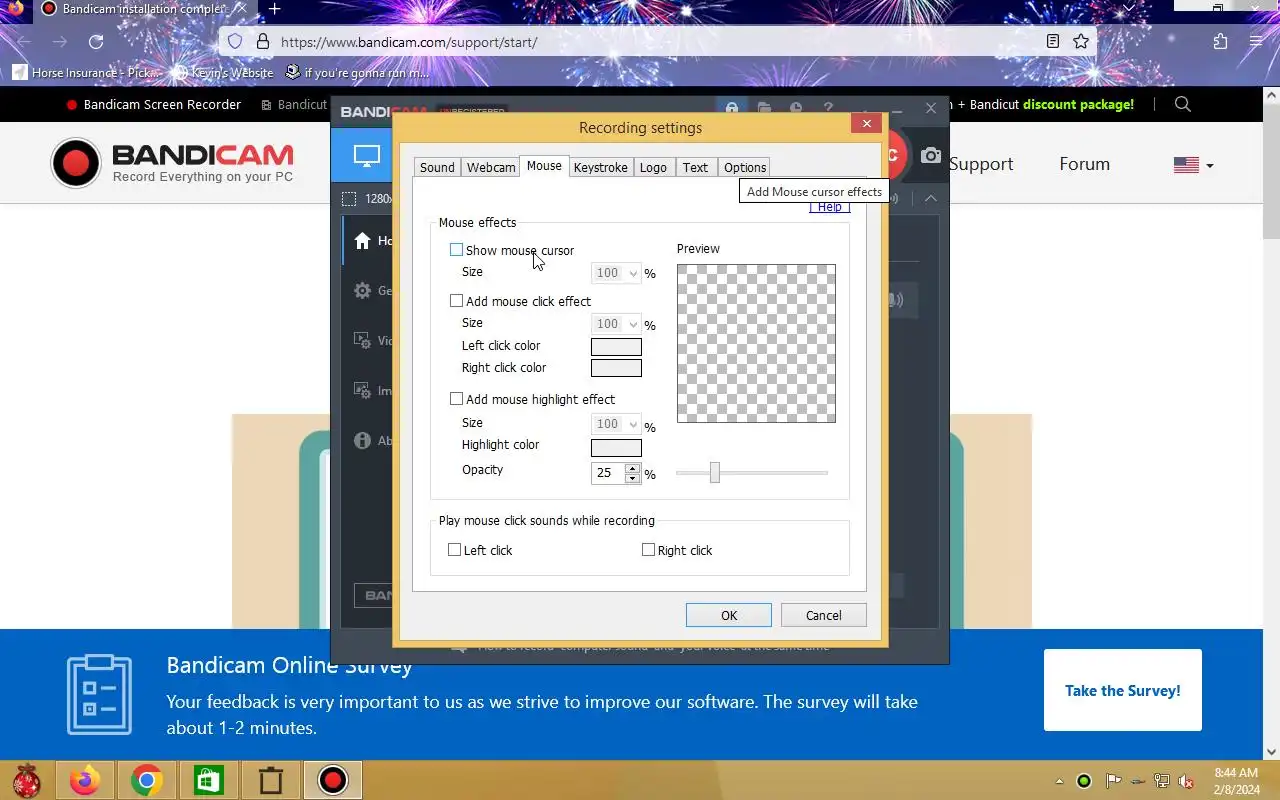Image resolution: width=1280 pixels, height=800 pixels.
Task: Open Bandicam General gear icon in sidebar
Action: 363,291
